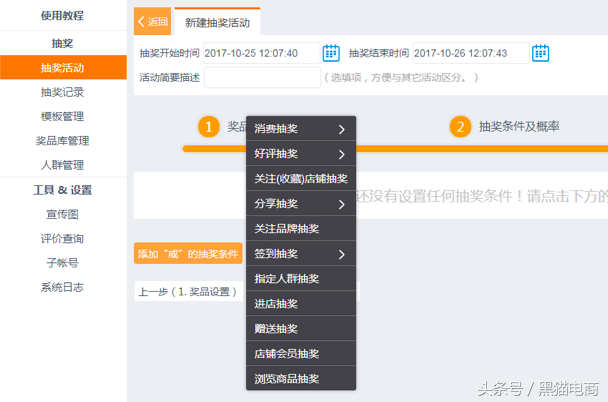Open 子帐号 in the sidebar
608x402 pixels.
[62, 263]
